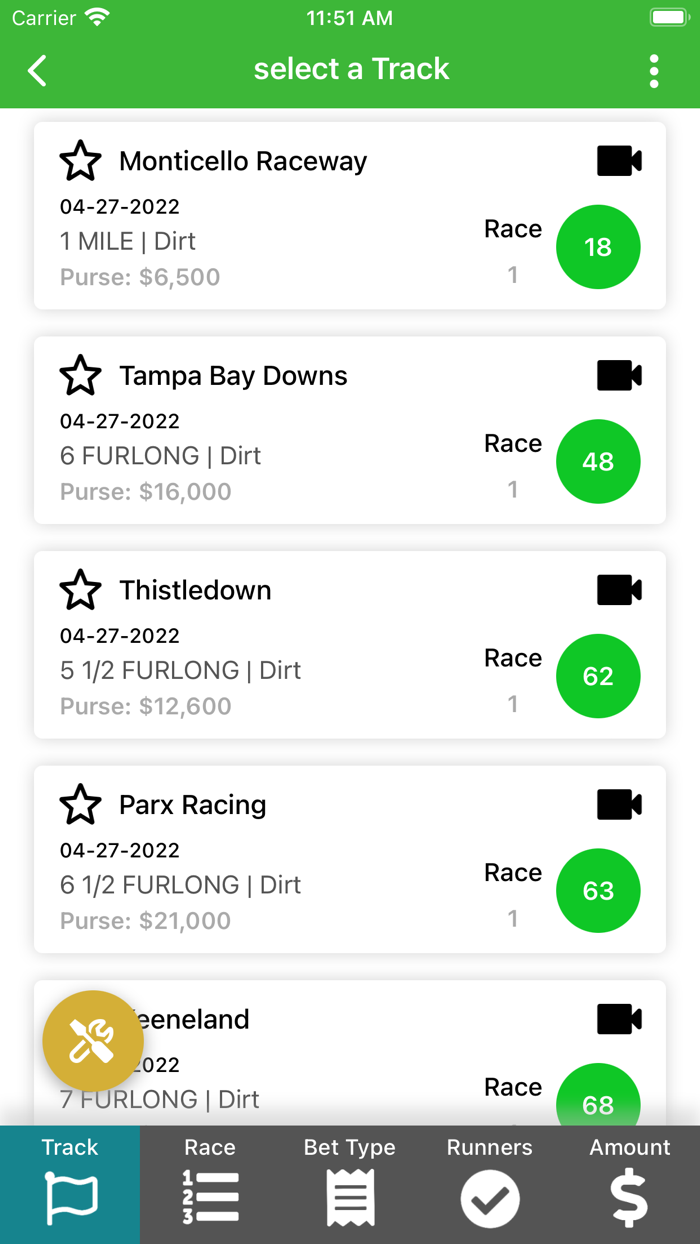Mark Parx Racing as a favorite
700x1244 pixels.
81,804
